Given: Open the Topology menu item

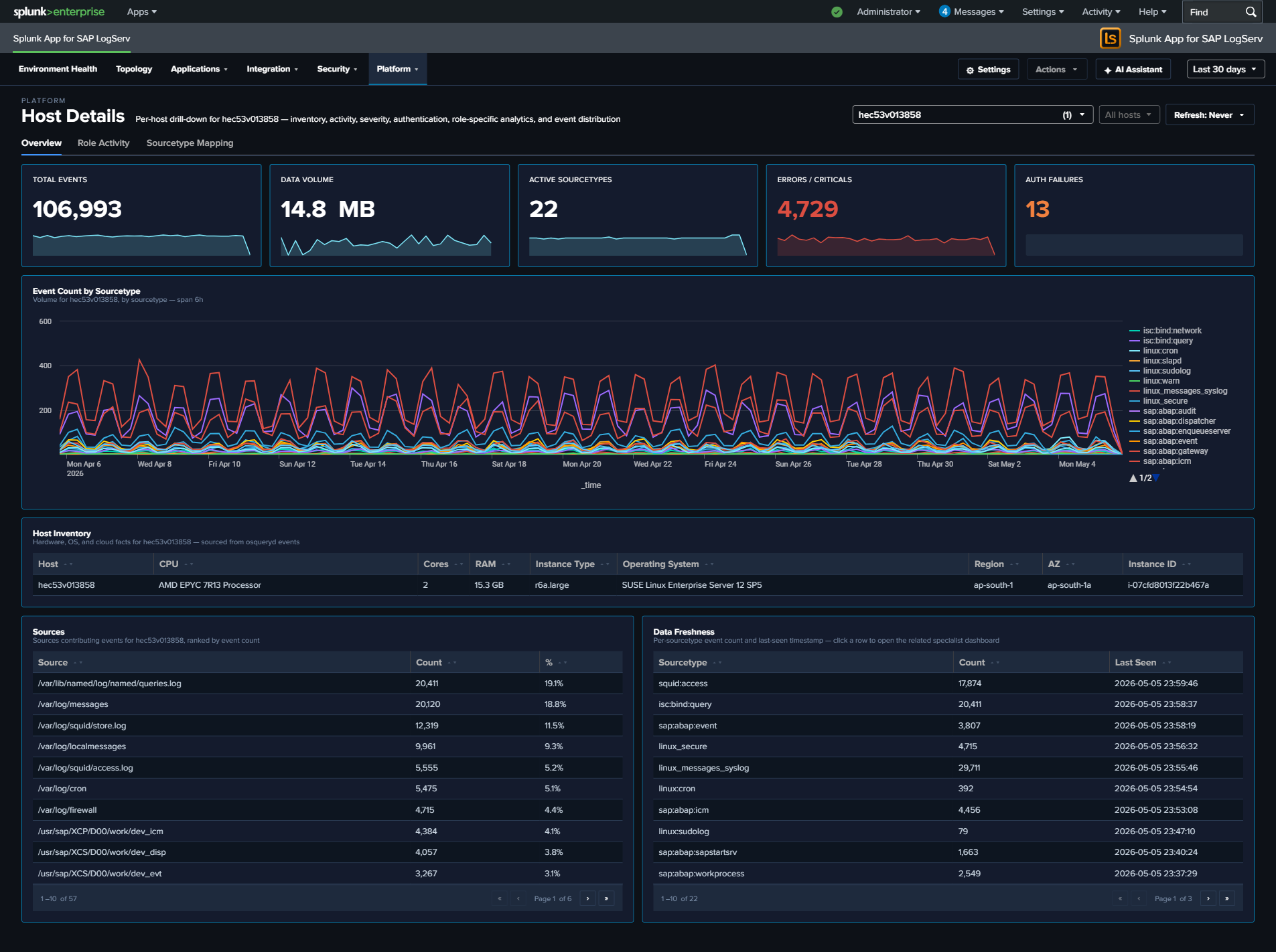Looking at the screenshot, I should click(x=134, y=69).
